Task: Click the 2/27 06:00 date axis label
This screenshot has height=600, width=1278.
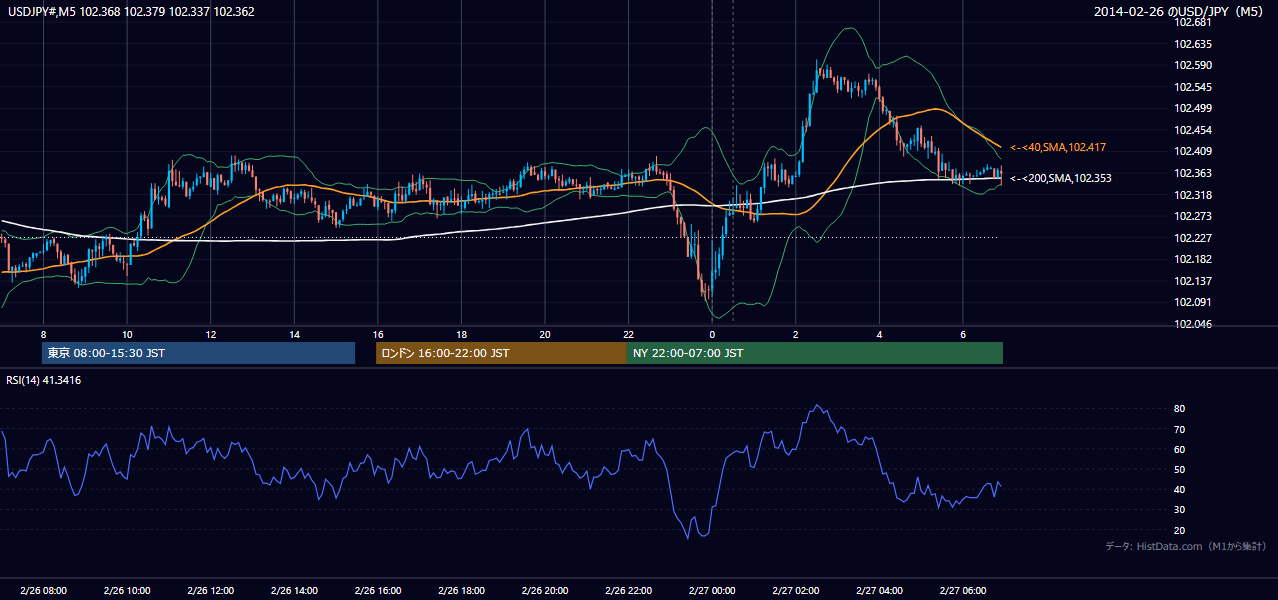Action: pos(962,591)
